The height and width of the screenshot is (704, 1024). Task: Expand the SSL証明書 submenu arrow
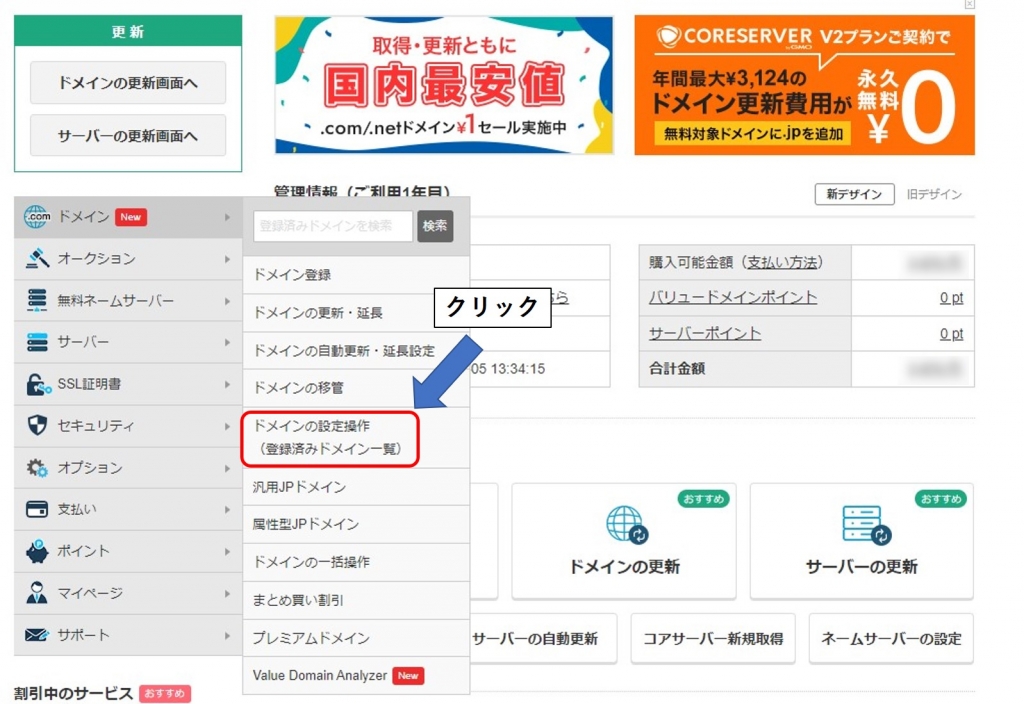[x=227, y=385]
